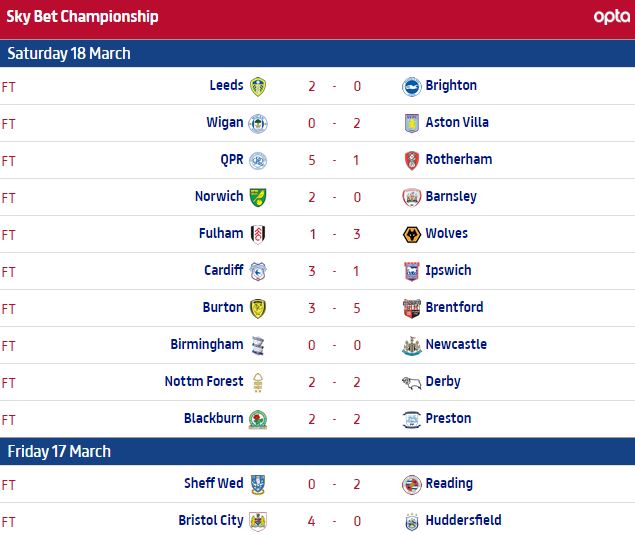Click the Burton 3 - 5 Brentford score
Image resolution: width=635 pixels, height=535 pixels.
(x=334, y=308)
